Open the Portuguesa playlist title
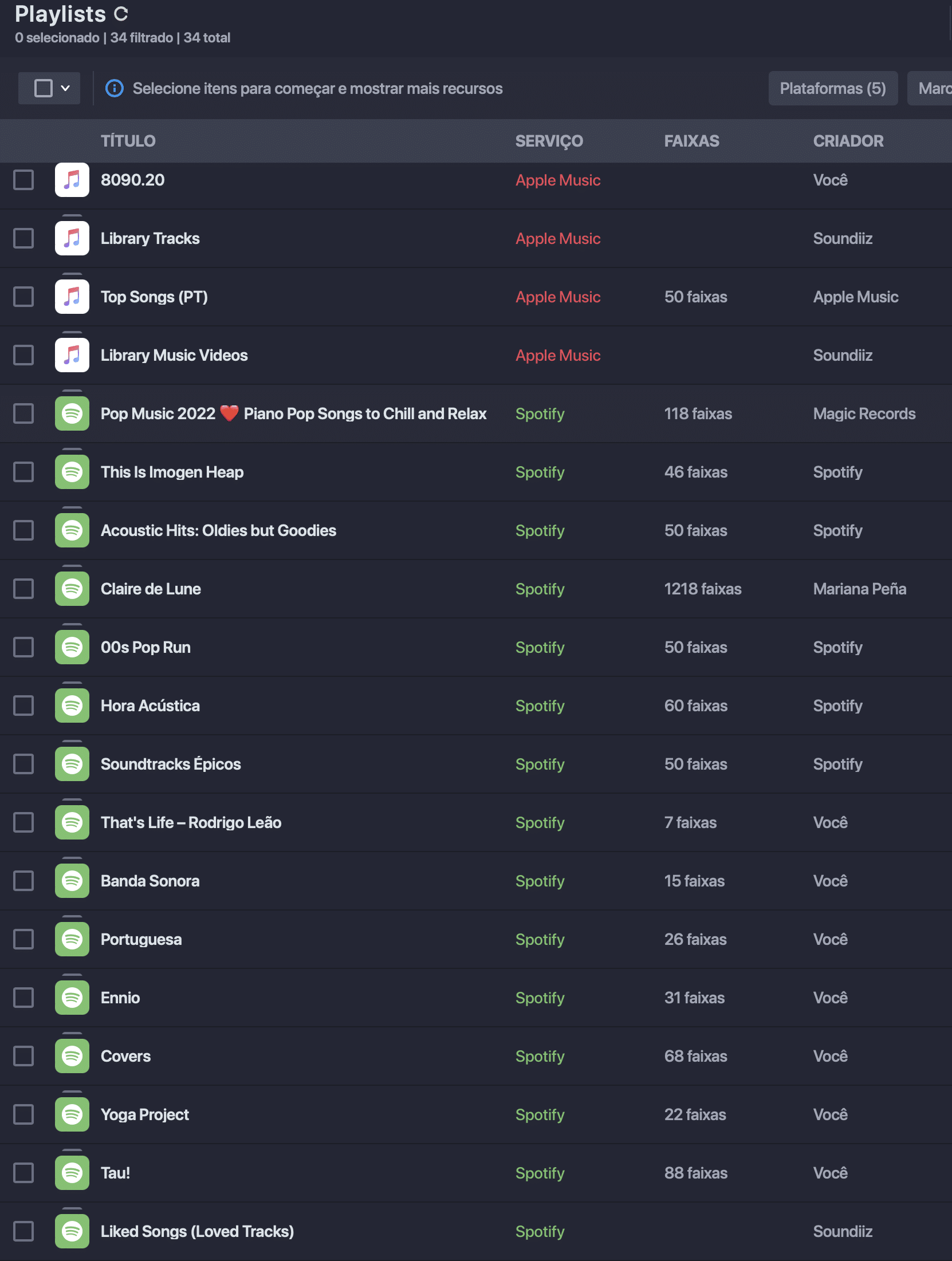This screenshot has height=1261, width=952. pyautogui.click(x=141, y=939)
